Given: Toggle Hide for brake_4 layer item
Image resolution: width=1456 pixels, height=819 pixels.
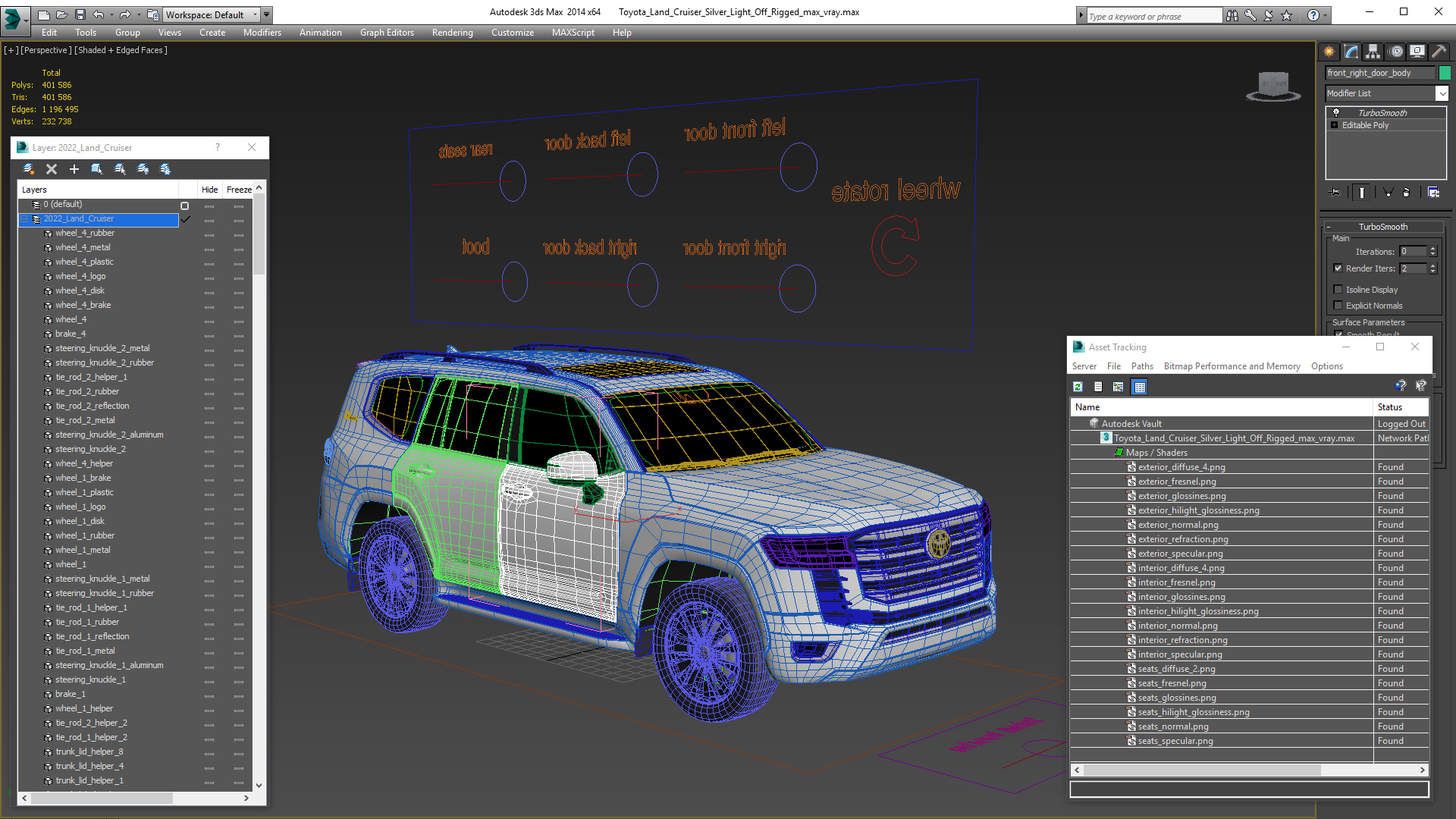Looking at the screenshot, I should (x=209, y=335).
